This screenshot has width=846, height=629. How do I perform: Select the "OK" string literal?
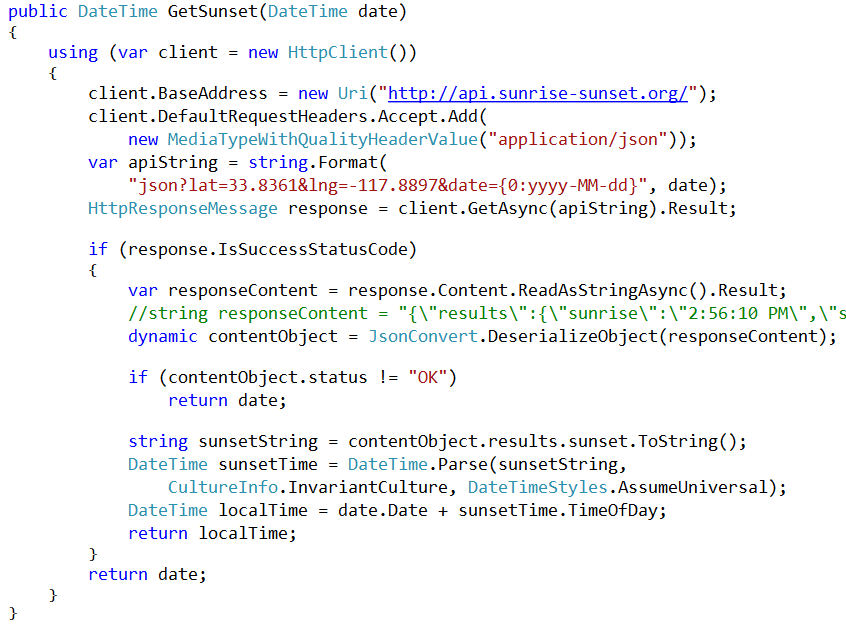pos(428,377)
